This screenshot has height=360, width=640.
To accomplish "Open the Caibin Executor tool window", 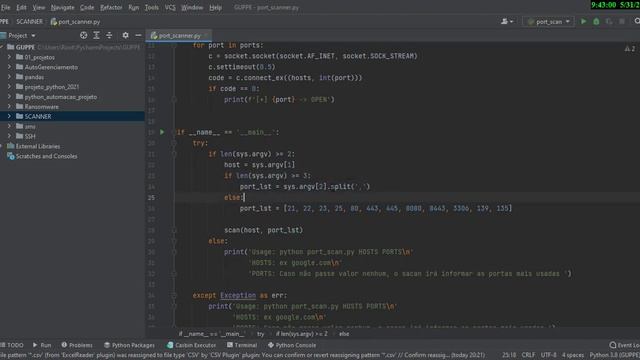I will [x=191, y=345].
